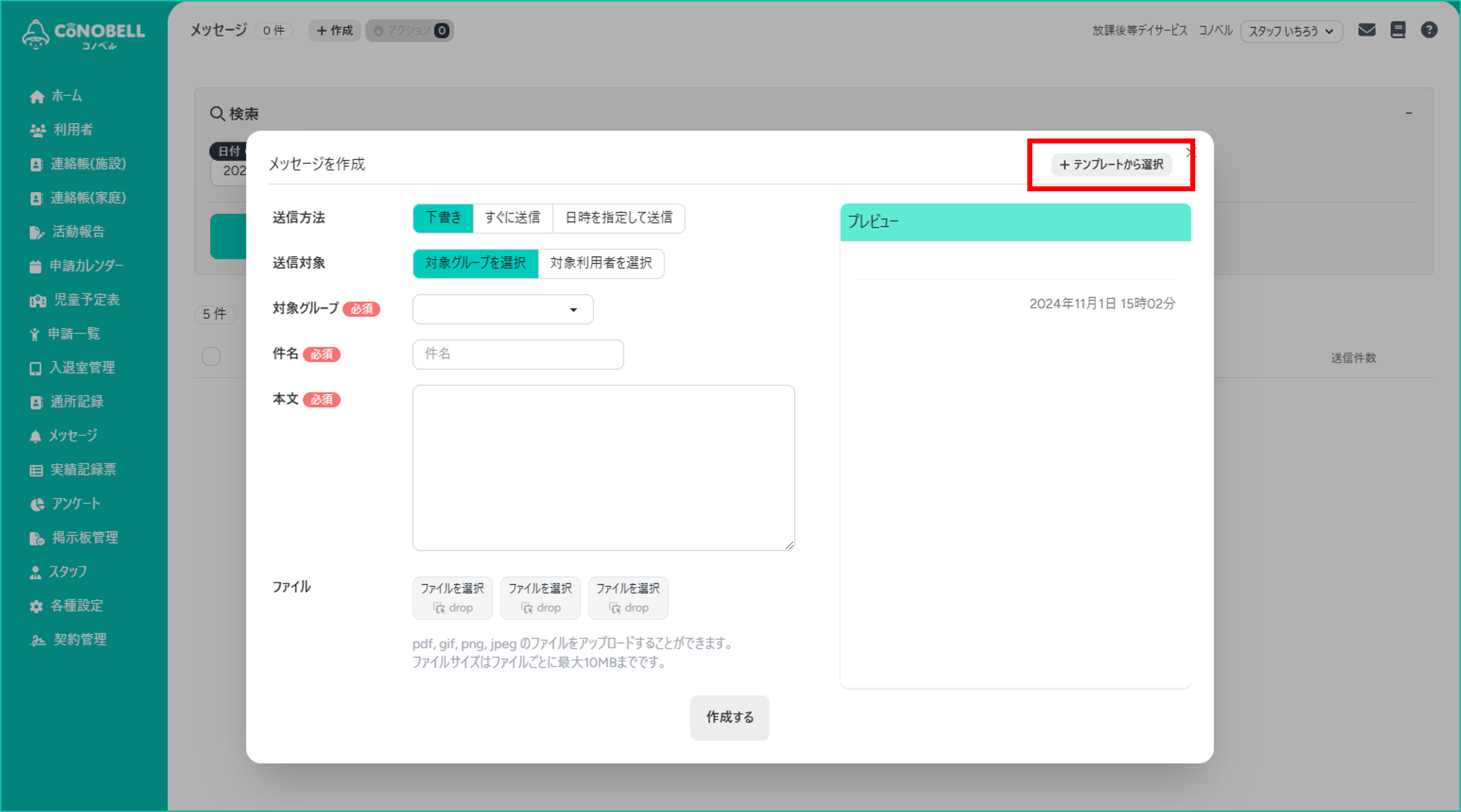Viewport: 1461px width, 812px height.
Task: Go to 連絡帳(施設) in sidebar
Action: [78, 164]
